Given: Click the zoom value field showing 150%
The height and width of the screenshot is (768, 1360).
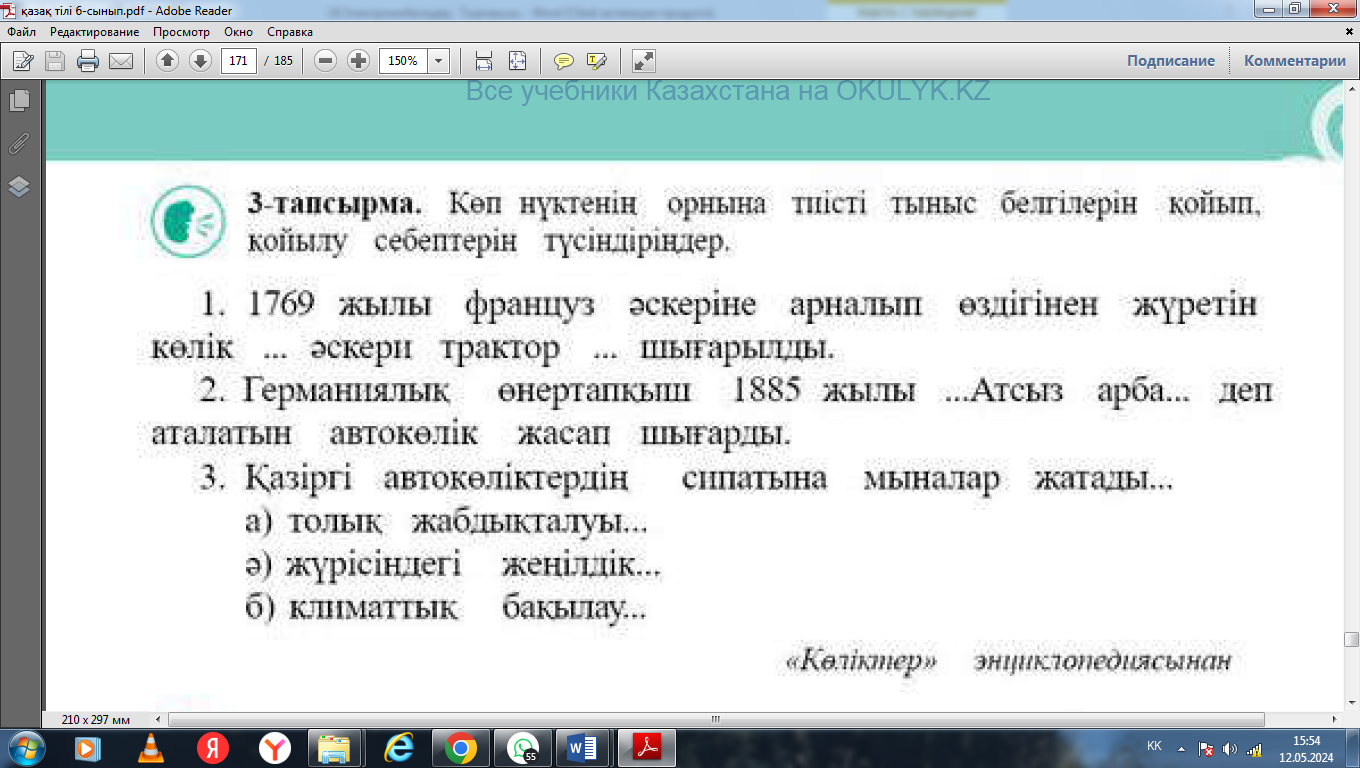Looking at the screenshot, I should tap(403, 61).
